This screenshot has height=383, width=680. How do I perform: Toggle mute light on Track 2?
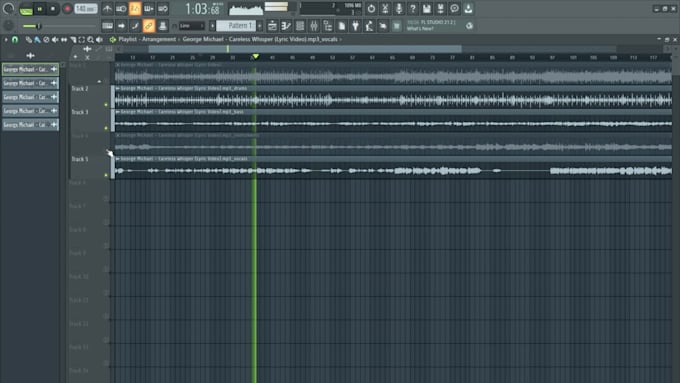click(106, 105)
